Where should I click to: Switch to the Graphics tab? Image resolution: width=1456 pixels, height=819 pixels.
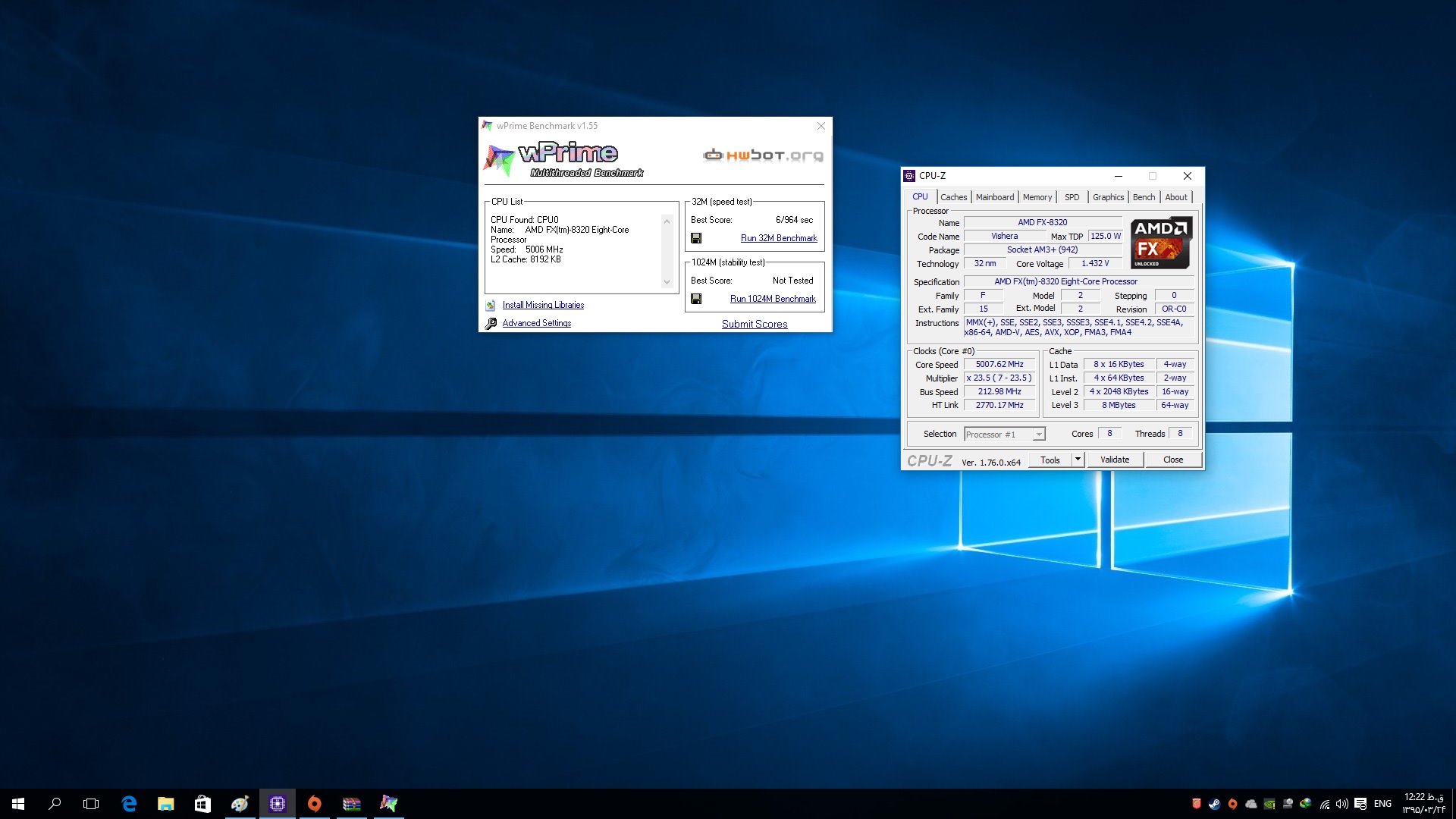tap(1108, 197)
